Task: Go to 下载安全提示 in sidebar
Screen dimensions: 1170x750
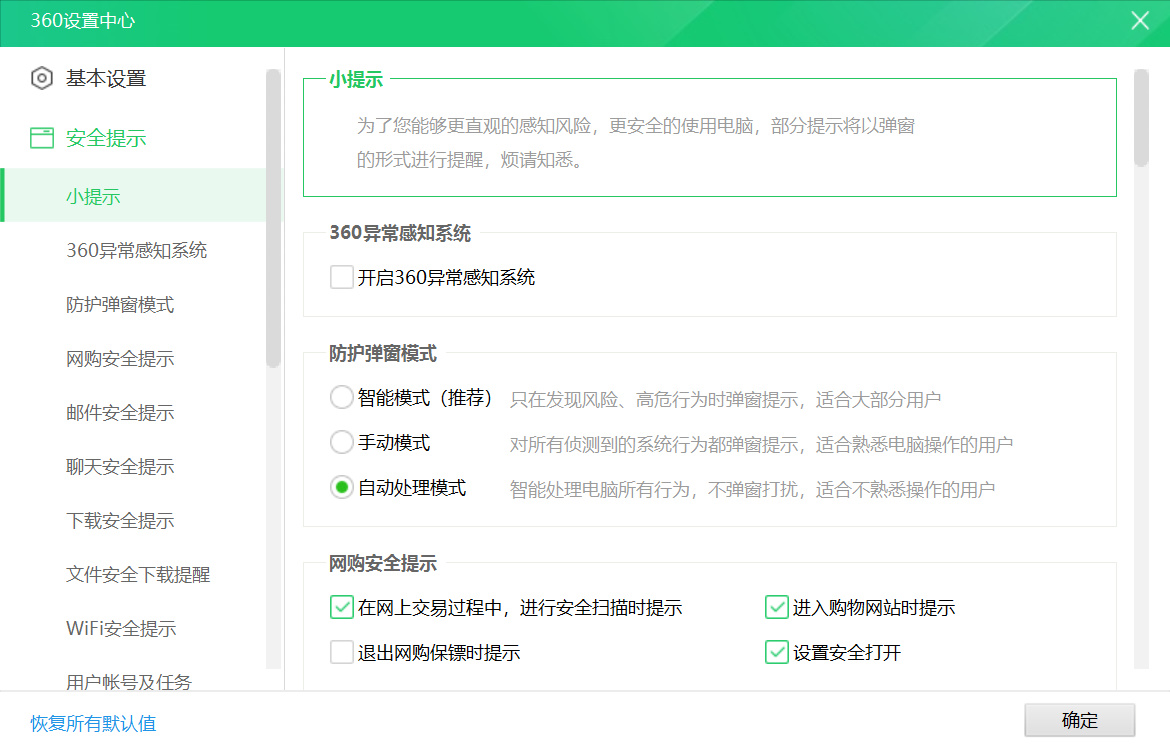Action: pyautogui.click(x=120, y=520)
